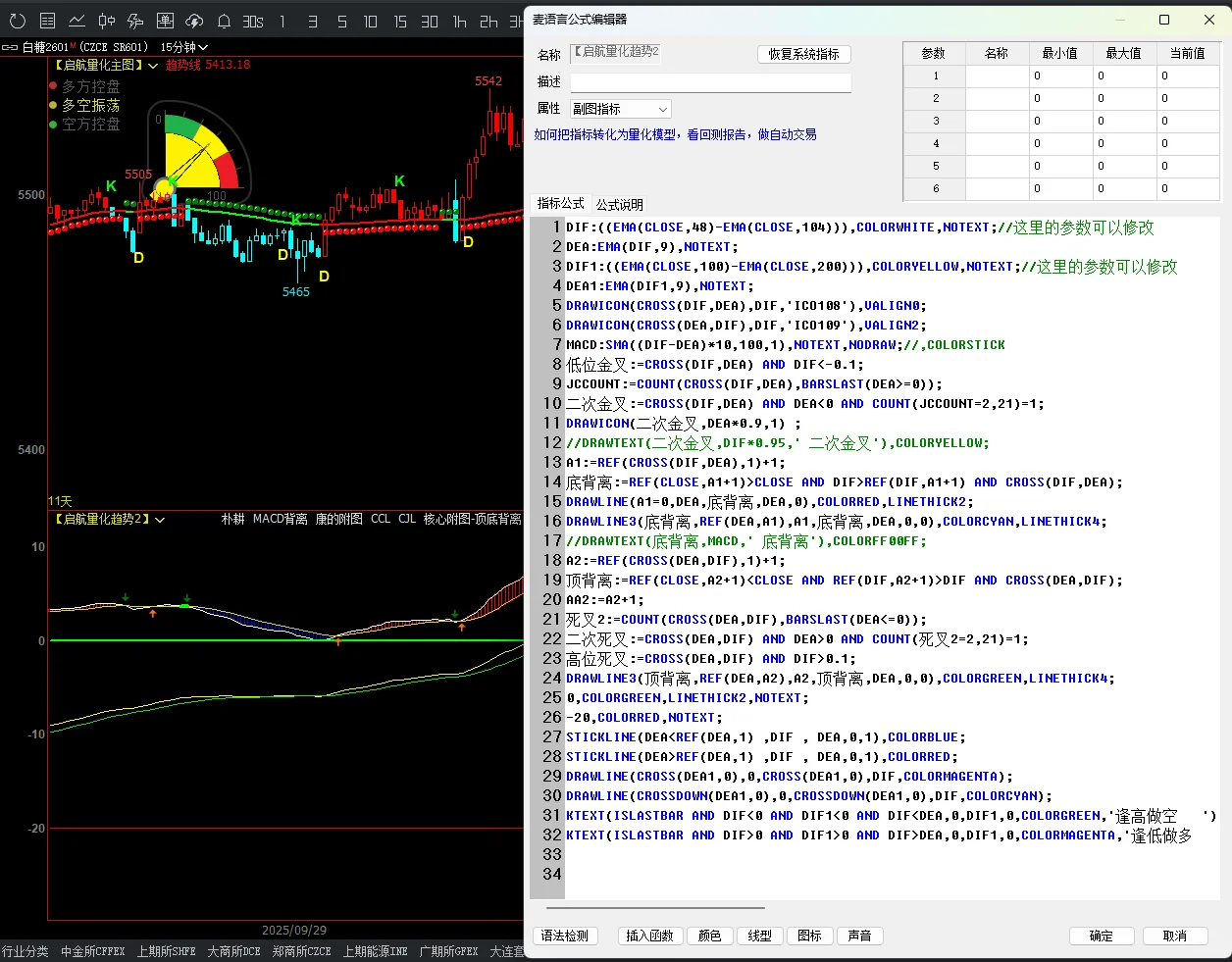Select the 30s period button
The height and width of the screenshot is (962, 1232).
pos(253,21)
